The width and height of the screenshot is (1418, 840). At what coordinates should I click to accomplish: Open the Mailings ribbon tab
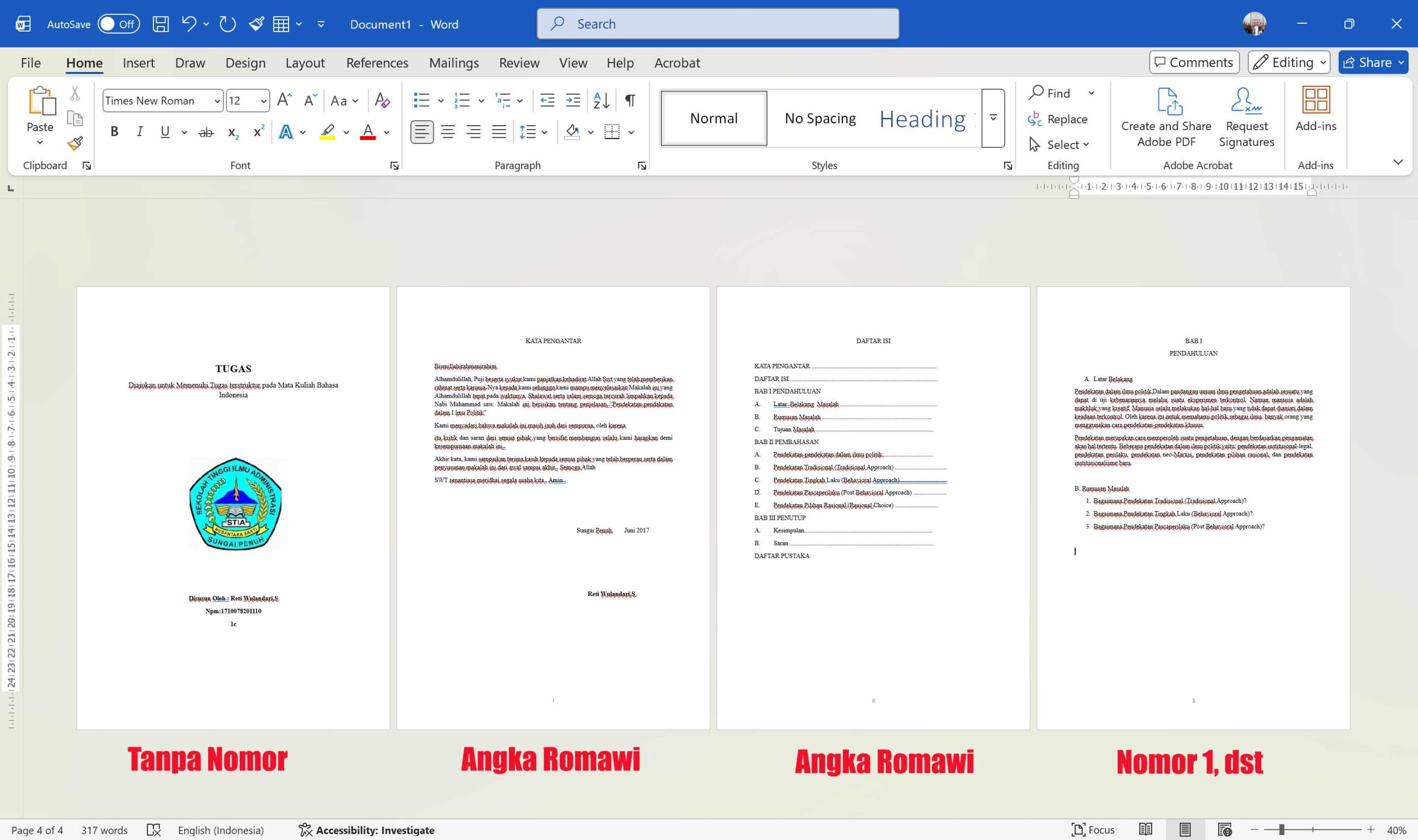coord(454,62)
